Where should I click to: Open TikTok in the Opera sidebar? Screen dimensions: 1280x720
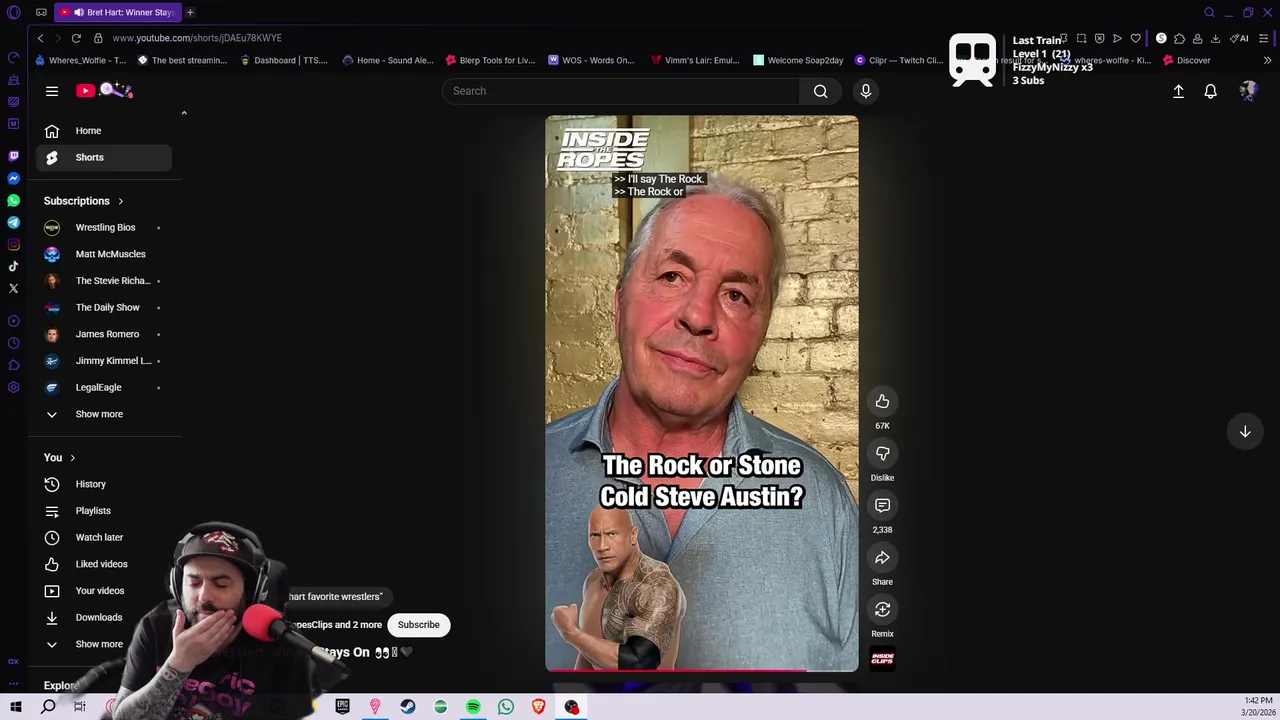pyautogui.click(x=13, y=266)
